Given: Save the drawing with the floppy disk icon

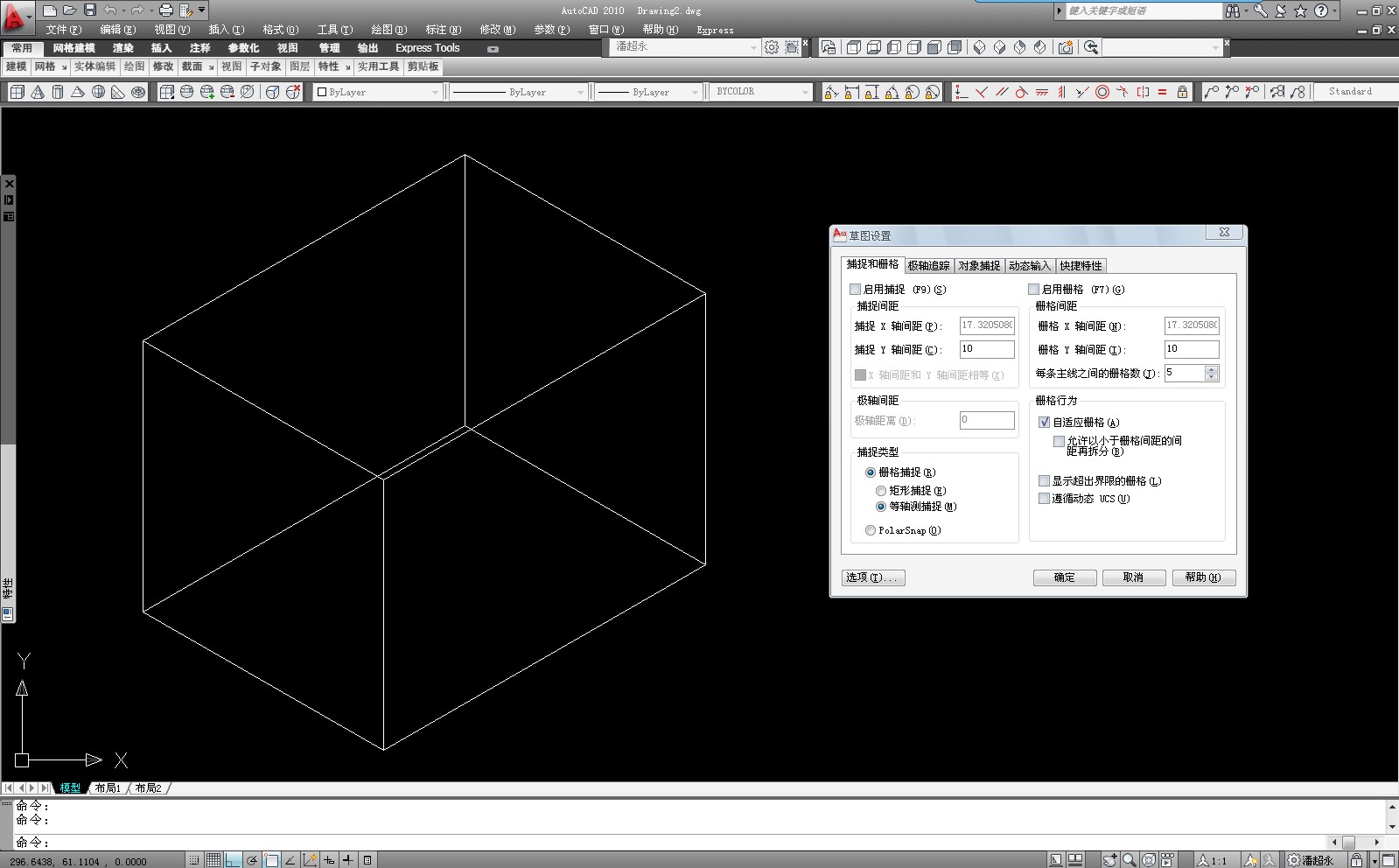Looking at the screenshot, I should point(89,10).
